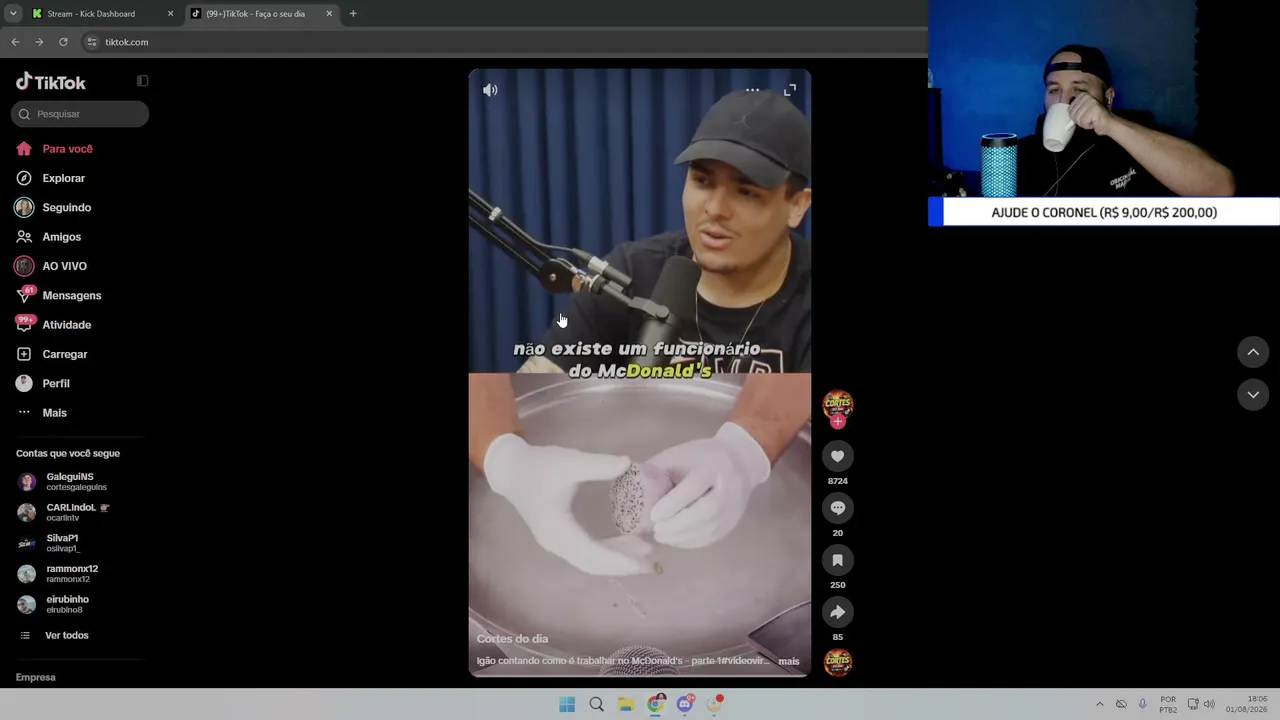1280x720 pixels.
Task: Open the video more options menu
Action: tap(752, 90)
